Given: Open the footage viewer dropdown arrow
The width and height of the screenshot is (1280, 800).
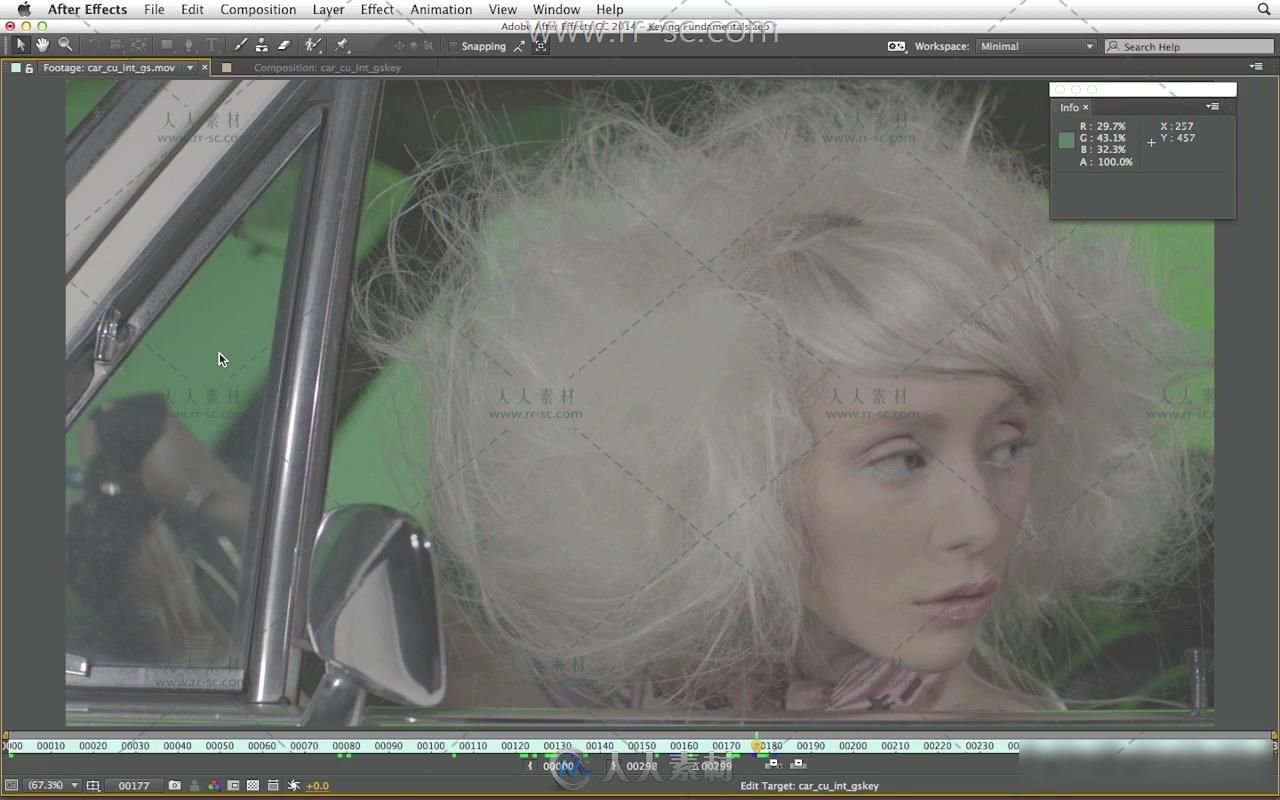Looking at the screenshot, I should (x=190, y=68).
